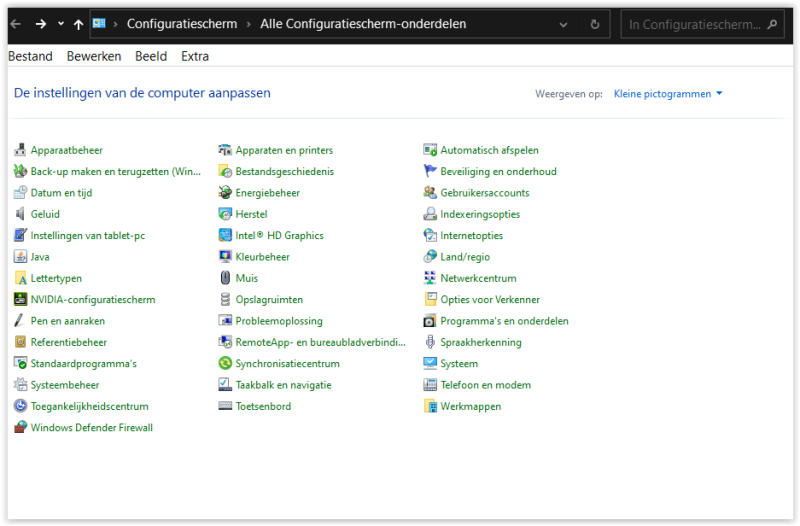Open the recent locations dropdown arrow
This screenshot has width=800, height=526.
(60, 24)
